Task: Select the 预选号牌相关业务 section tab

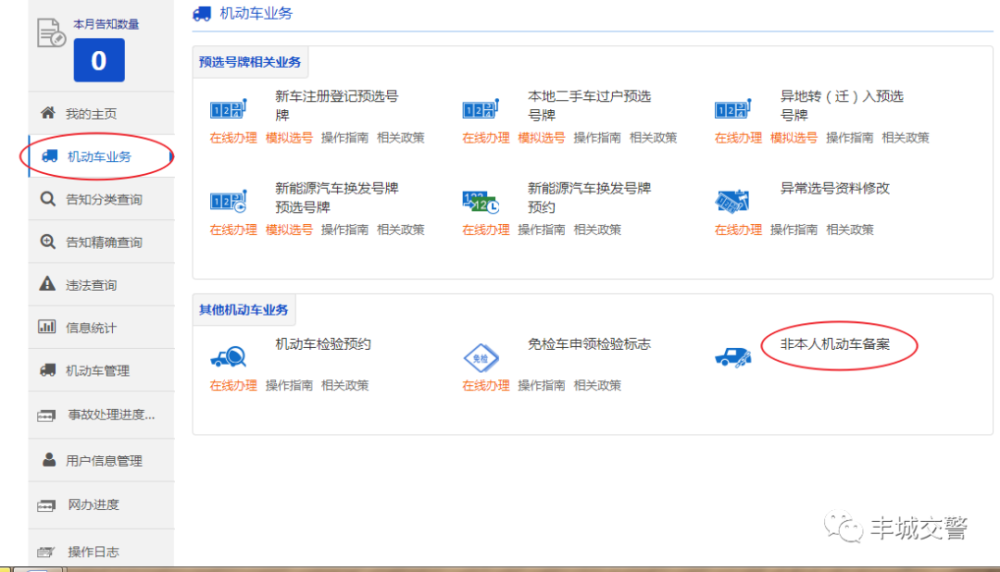Action: point(250,62)
